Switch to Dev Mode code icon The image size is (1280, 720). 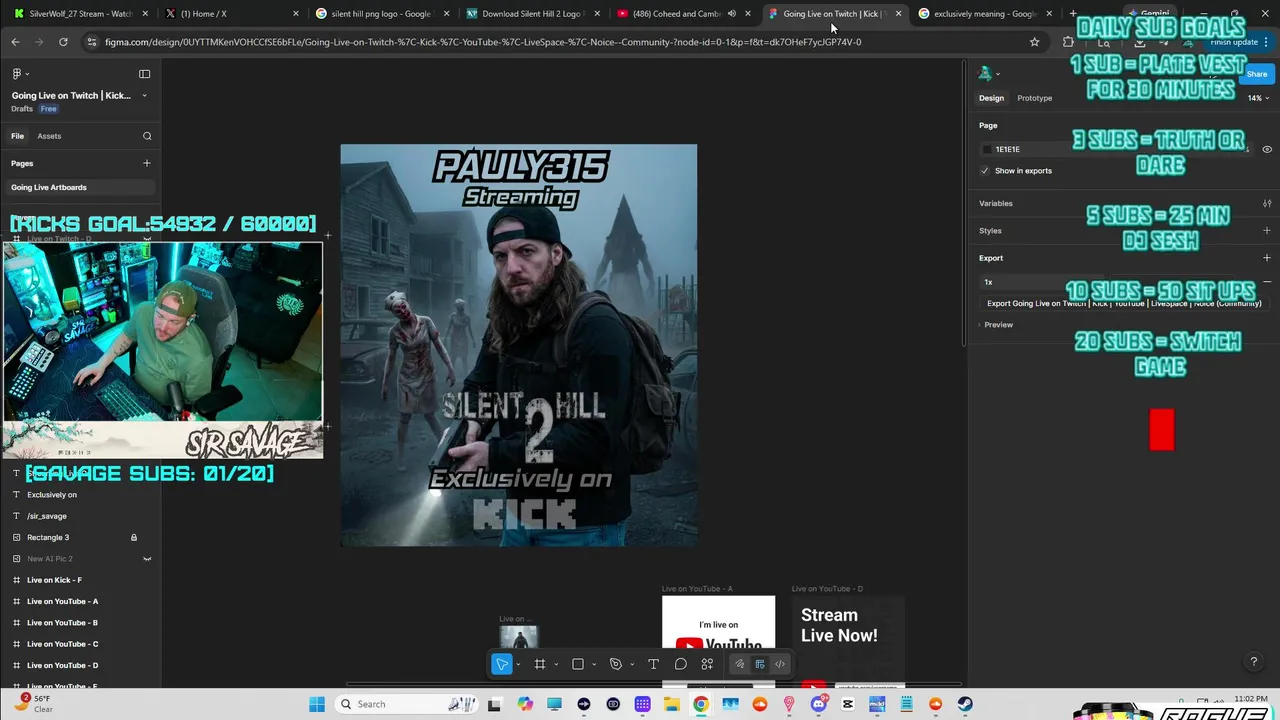tap(780, 664)
